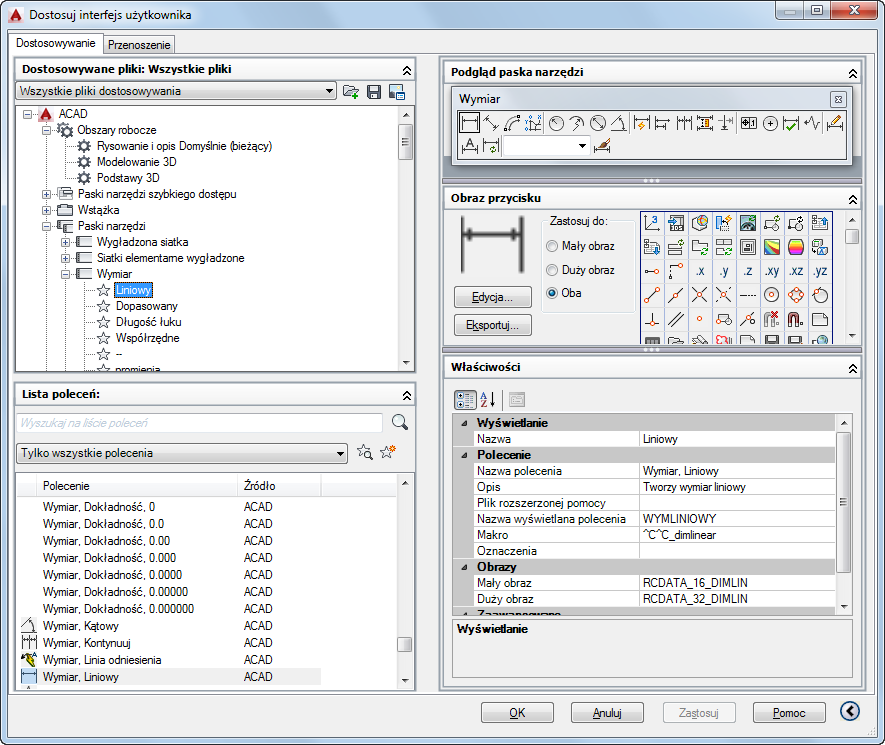Select the Dimension Edit pencil icon
The width and height of the screenshot is (885, 745).
pyautogui.click(x=835, y=123)
